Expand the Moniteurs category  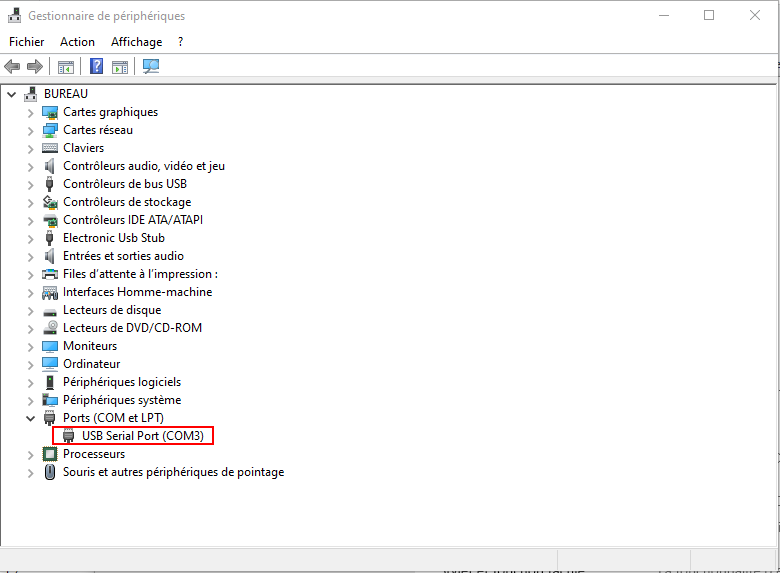30,347
